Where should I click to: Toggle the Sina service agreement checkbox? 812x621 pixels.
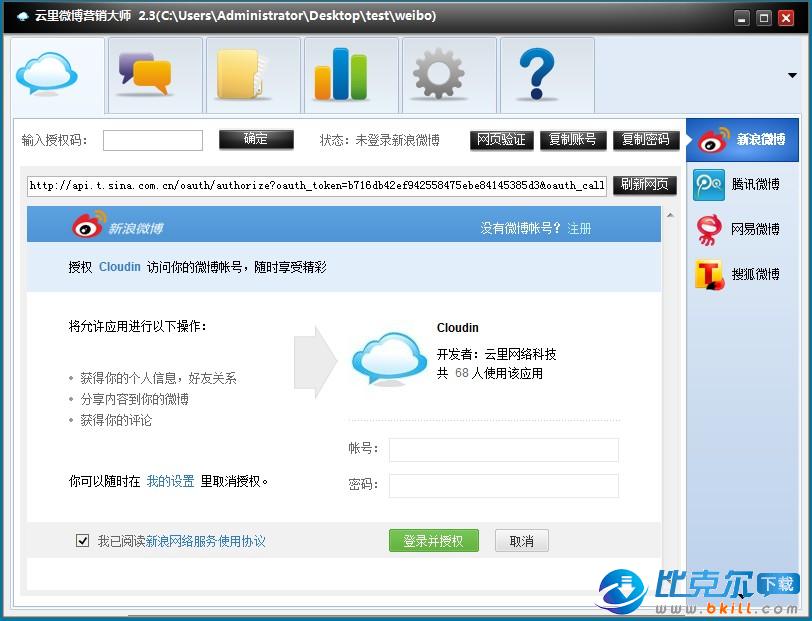point(83,541)
